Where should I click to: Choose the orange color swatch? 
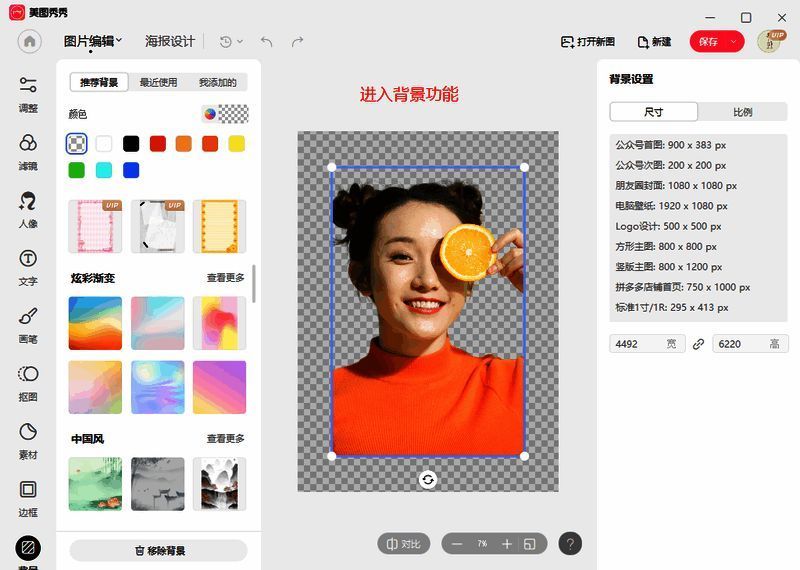pyautogui.click(x=184, y=144)
